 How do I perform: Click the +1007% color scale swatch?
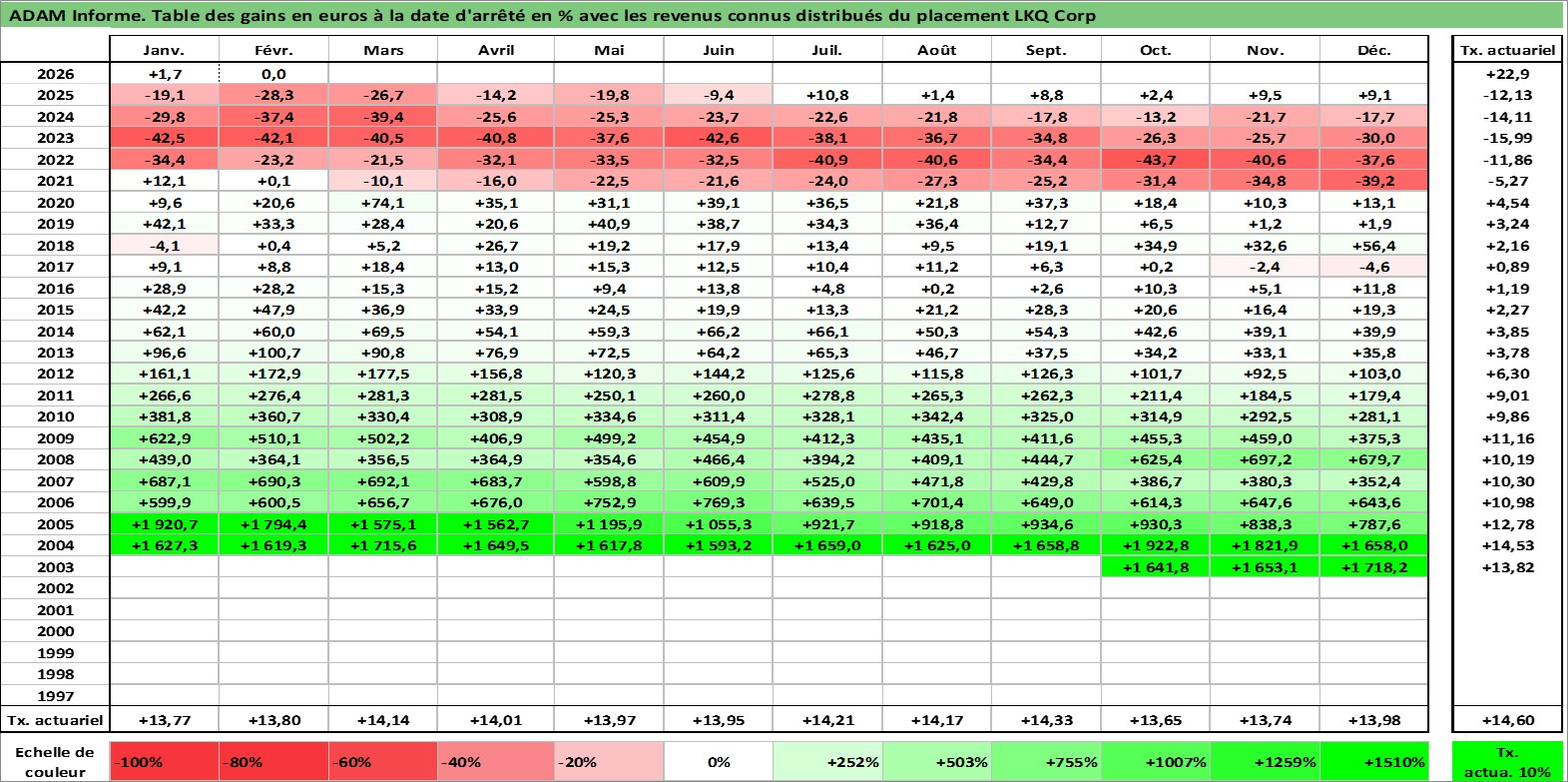pos(1156,761)
